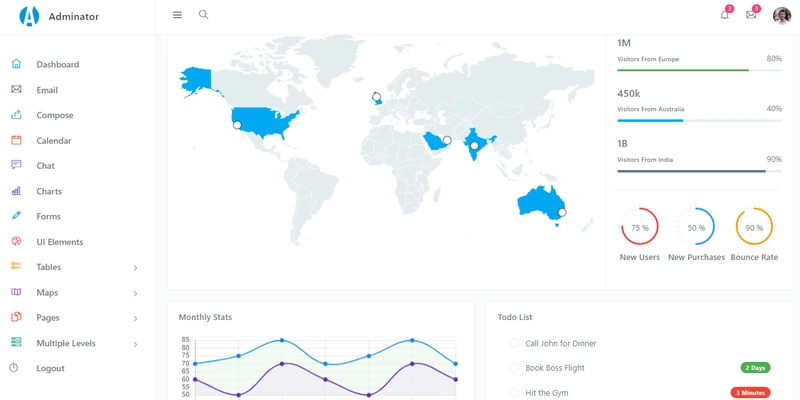The image size is (800, 400).
Task: Open the notifications bell icon
Action: click(725, 15)
